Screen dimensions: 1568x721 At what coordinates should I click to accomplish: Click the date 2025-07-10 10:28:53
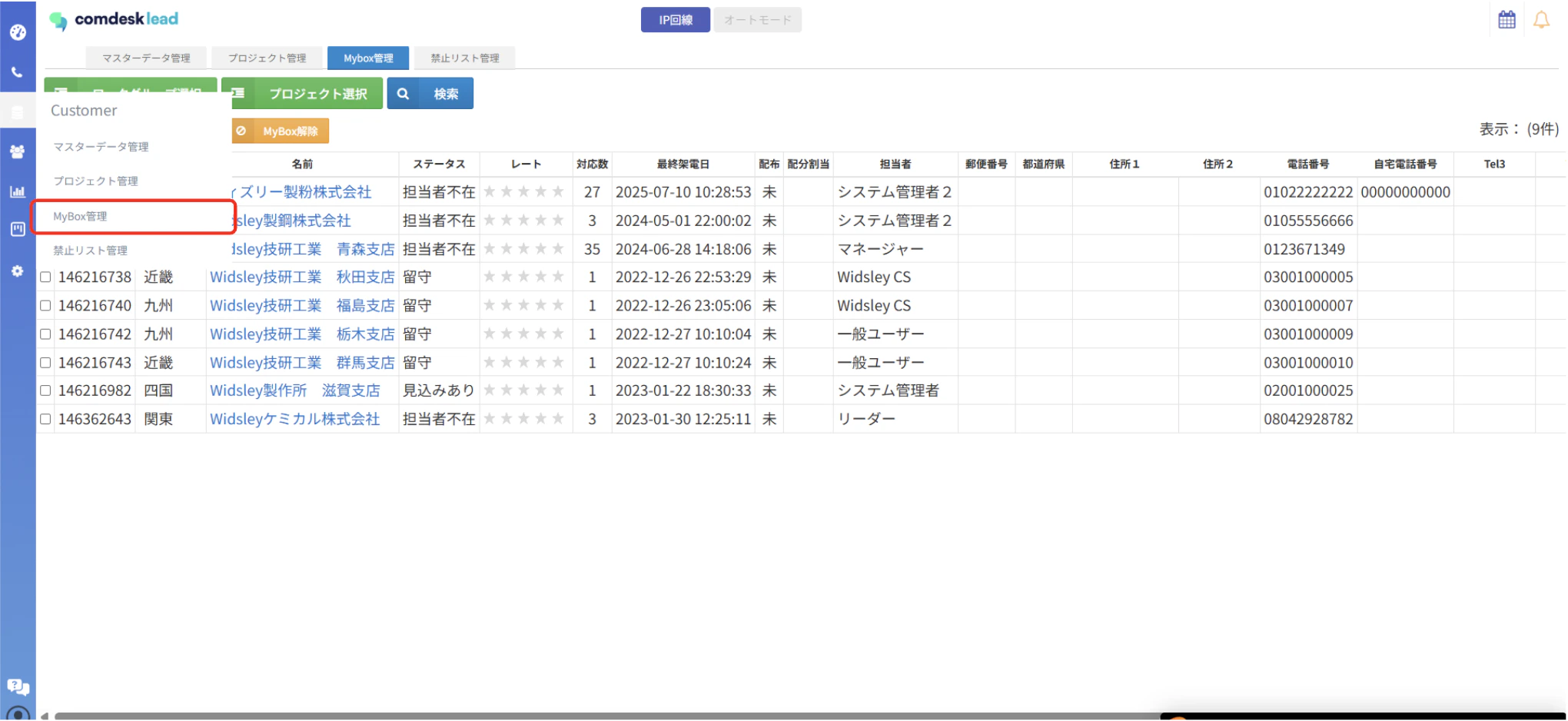pos(683,191)
